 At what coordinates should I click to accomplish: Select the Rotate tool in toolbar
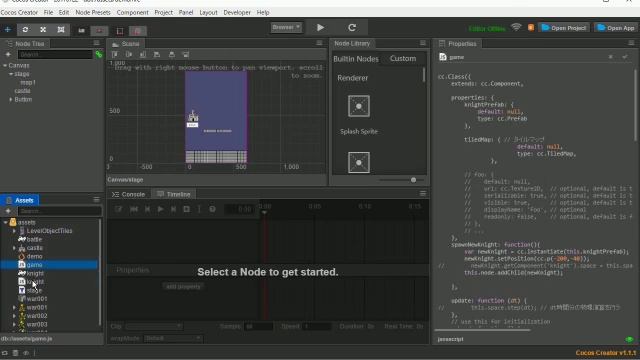pyautogui.click(x=25, y=29)
